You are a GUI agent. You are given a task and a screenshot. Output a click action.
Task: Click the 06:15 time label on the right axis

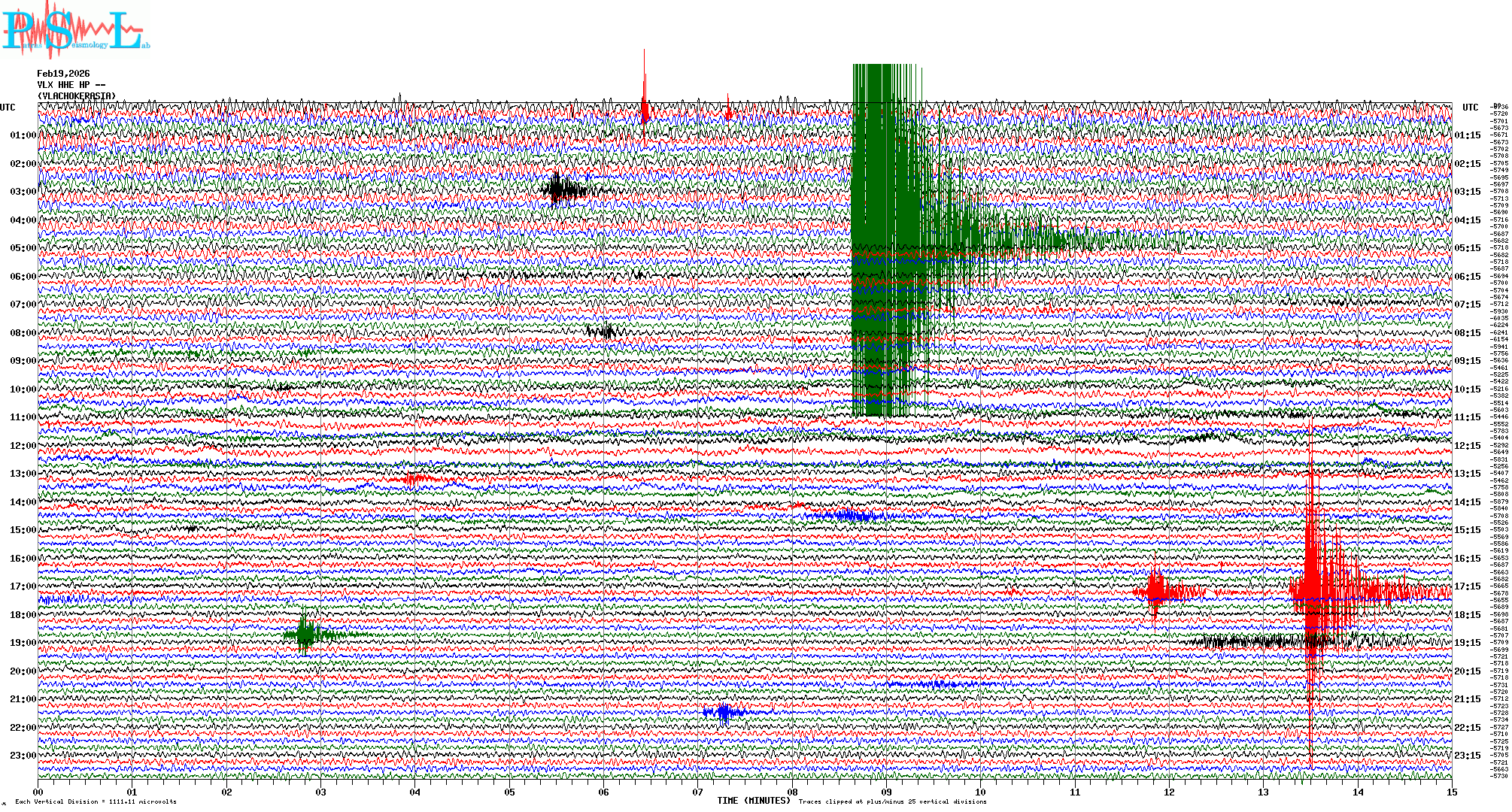[x=1467, y=277]
